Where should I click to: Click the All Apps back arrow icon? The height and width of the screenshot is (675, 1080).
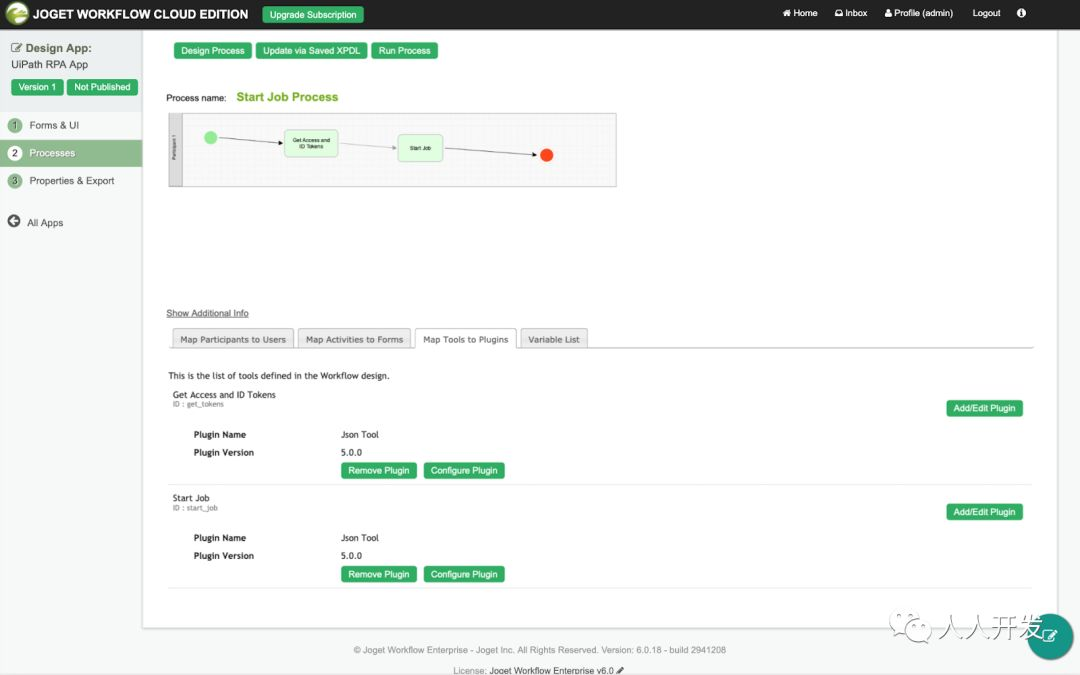(14, 221)
